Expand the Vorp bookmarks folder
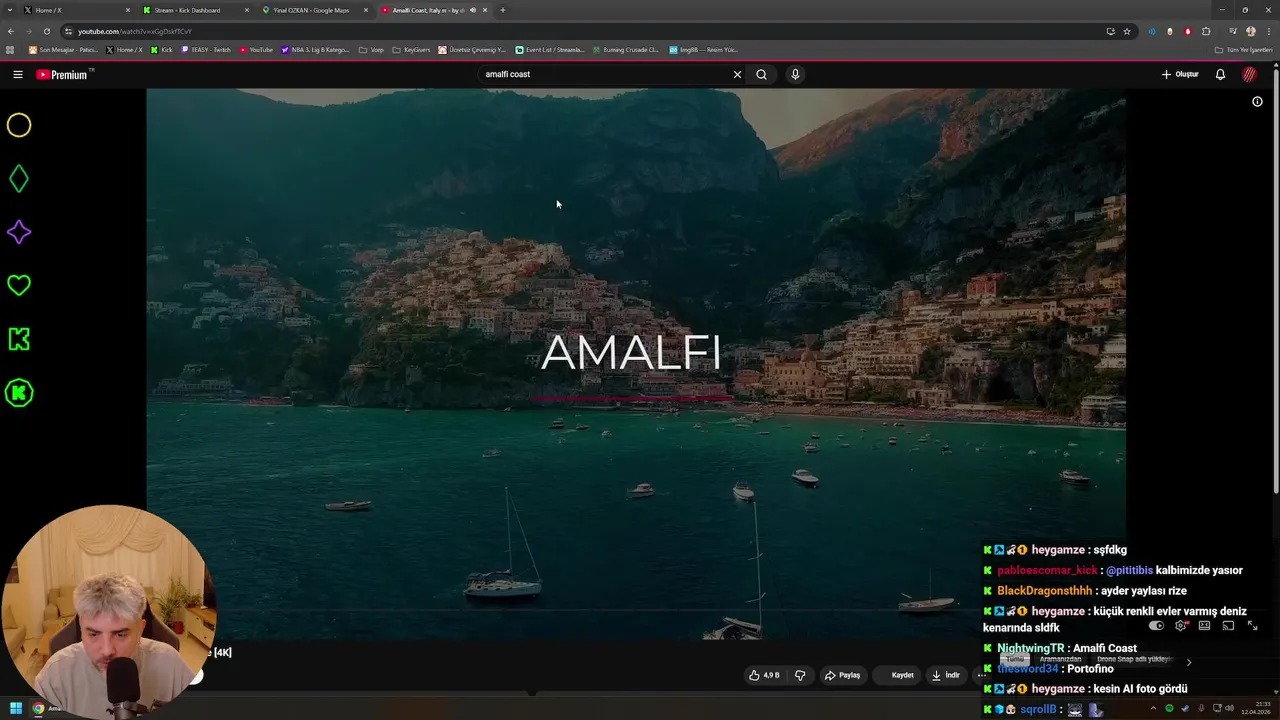 click(371, 49)
